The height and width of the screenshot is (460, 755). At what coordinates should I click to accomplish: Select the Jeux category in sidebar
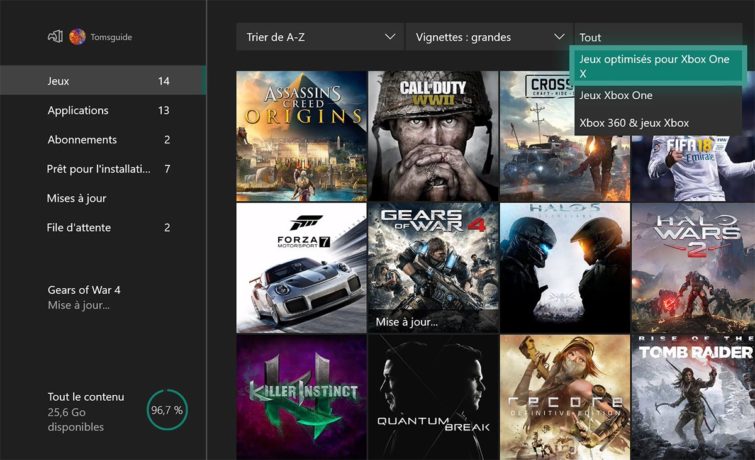click(103, 80)
